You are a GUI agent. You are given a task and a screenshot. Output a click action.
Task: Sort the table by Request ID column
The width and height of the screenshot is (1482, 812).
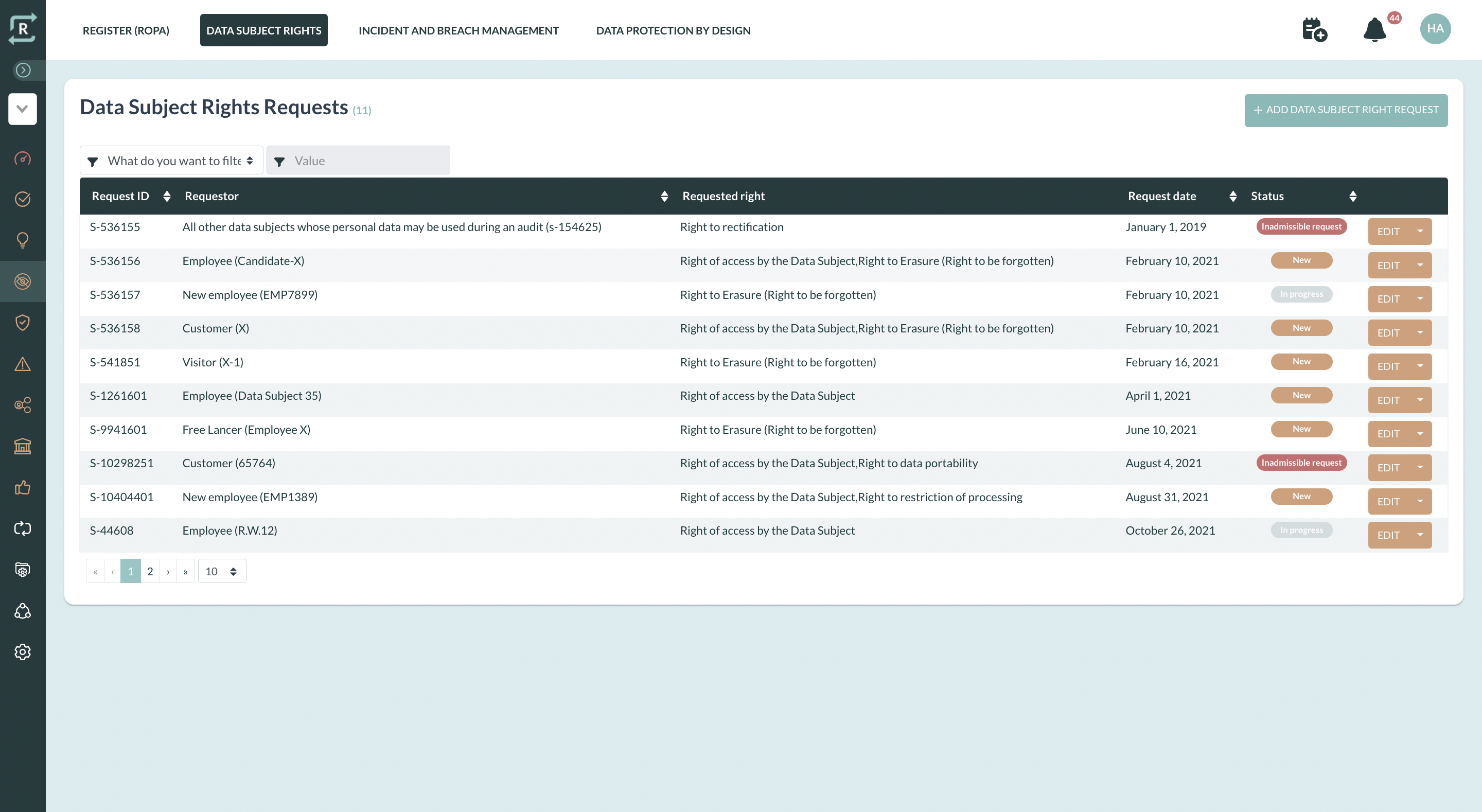[167, 196]
